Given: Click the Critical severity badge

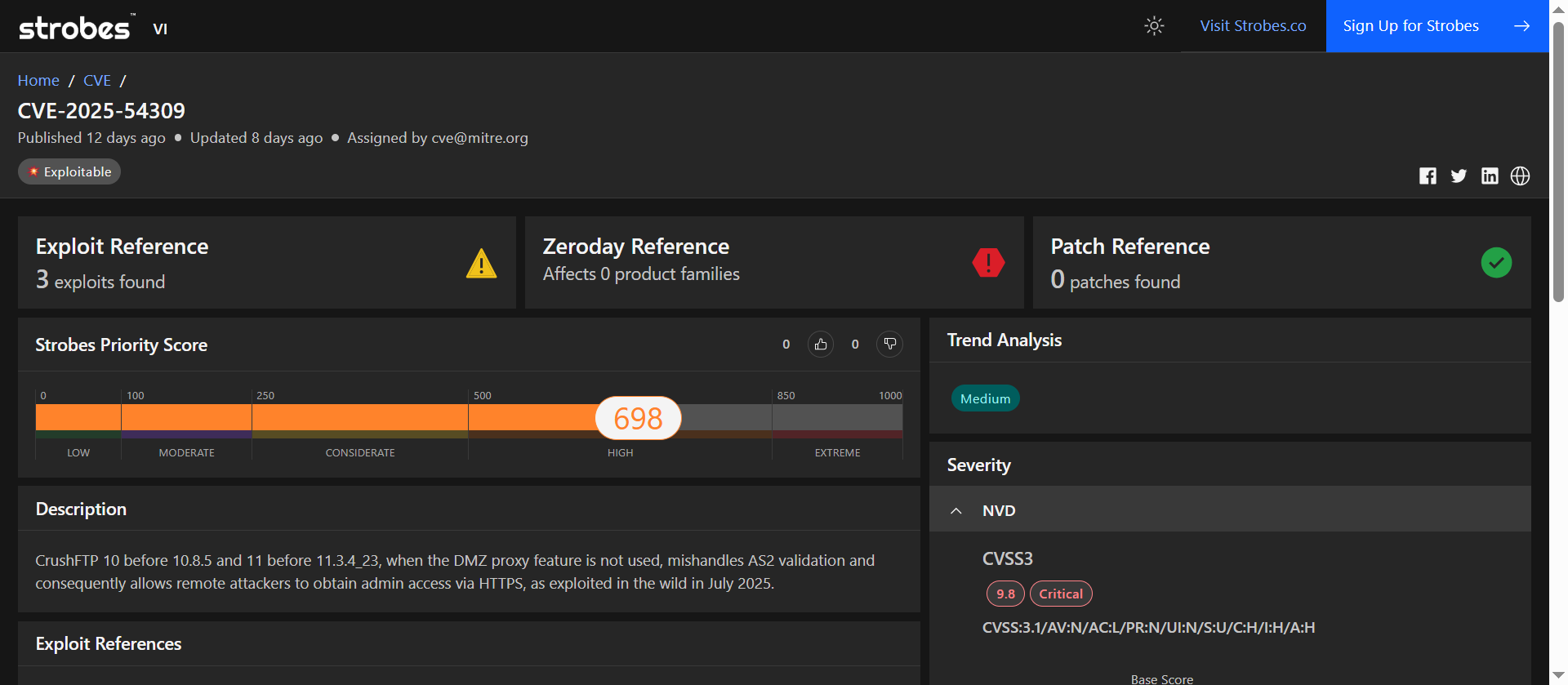Looking at the screenshot, I should [1061, 594].
